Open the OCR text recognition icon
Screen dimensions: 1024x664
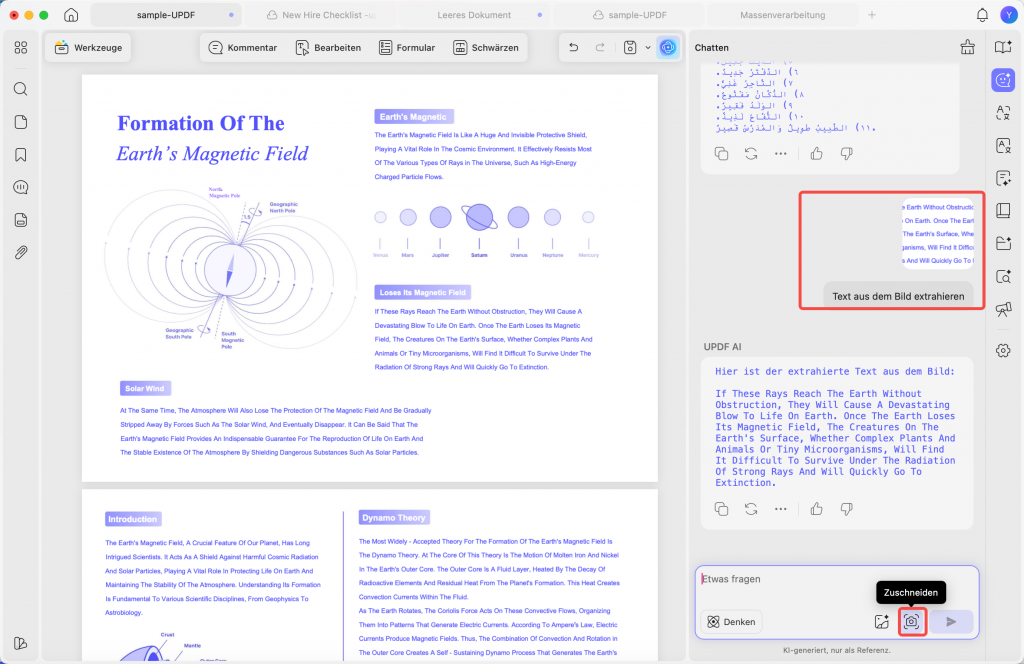pos(1003,145)
